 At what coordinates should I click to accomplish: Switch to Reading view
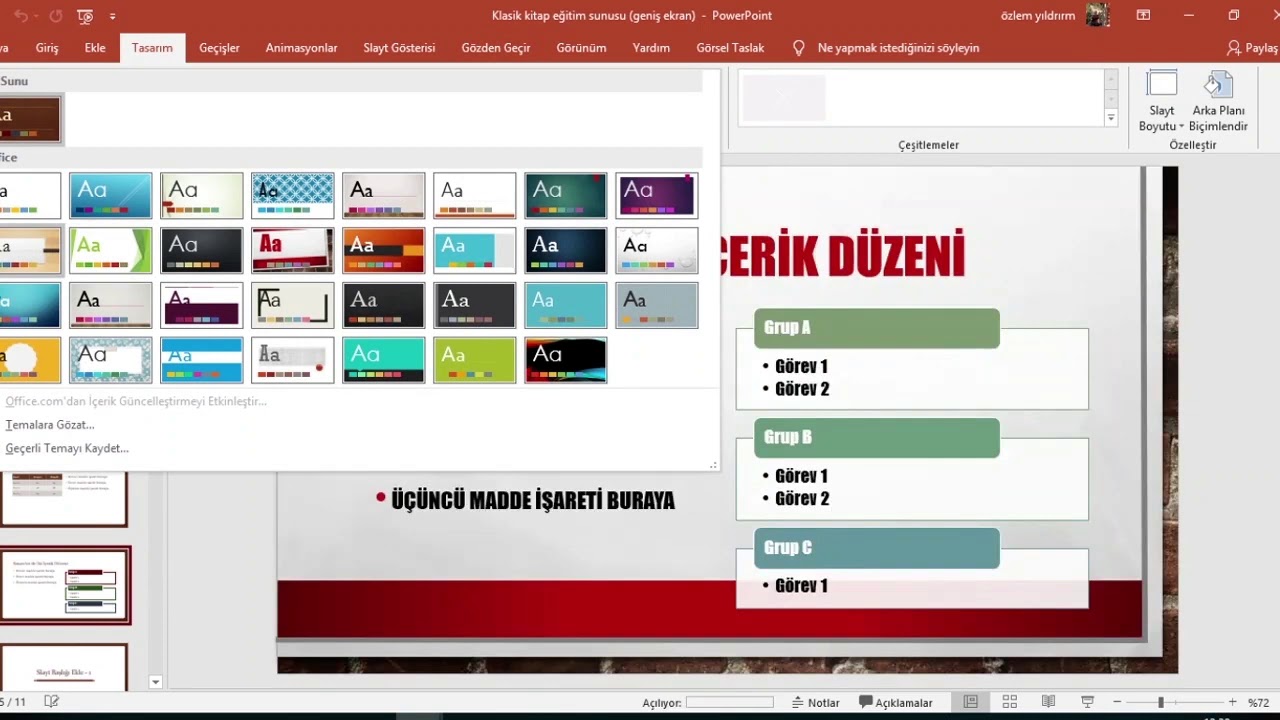[1048, 703]
